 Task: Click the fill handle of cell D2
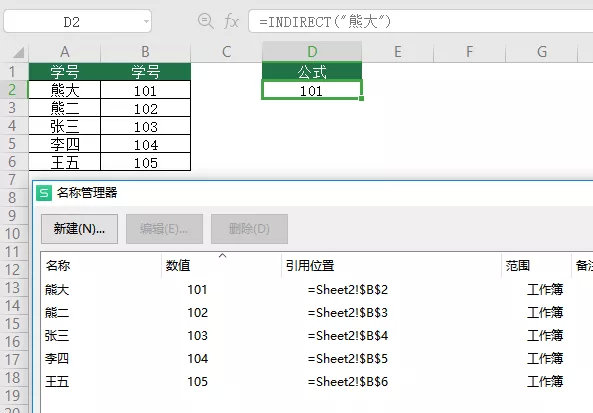[x=362, y=98]
